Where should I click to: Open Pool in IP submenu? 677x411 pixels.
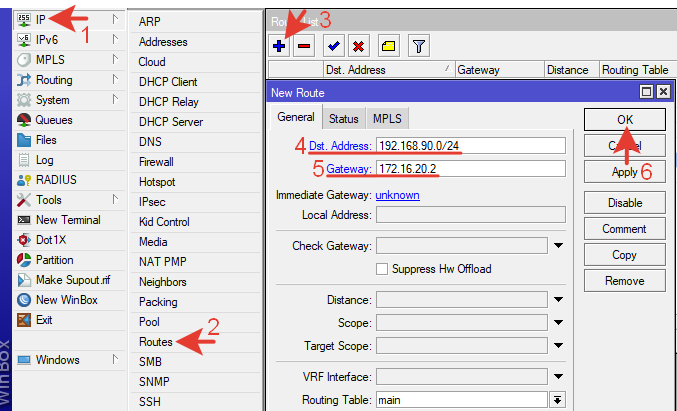point(149,322)
